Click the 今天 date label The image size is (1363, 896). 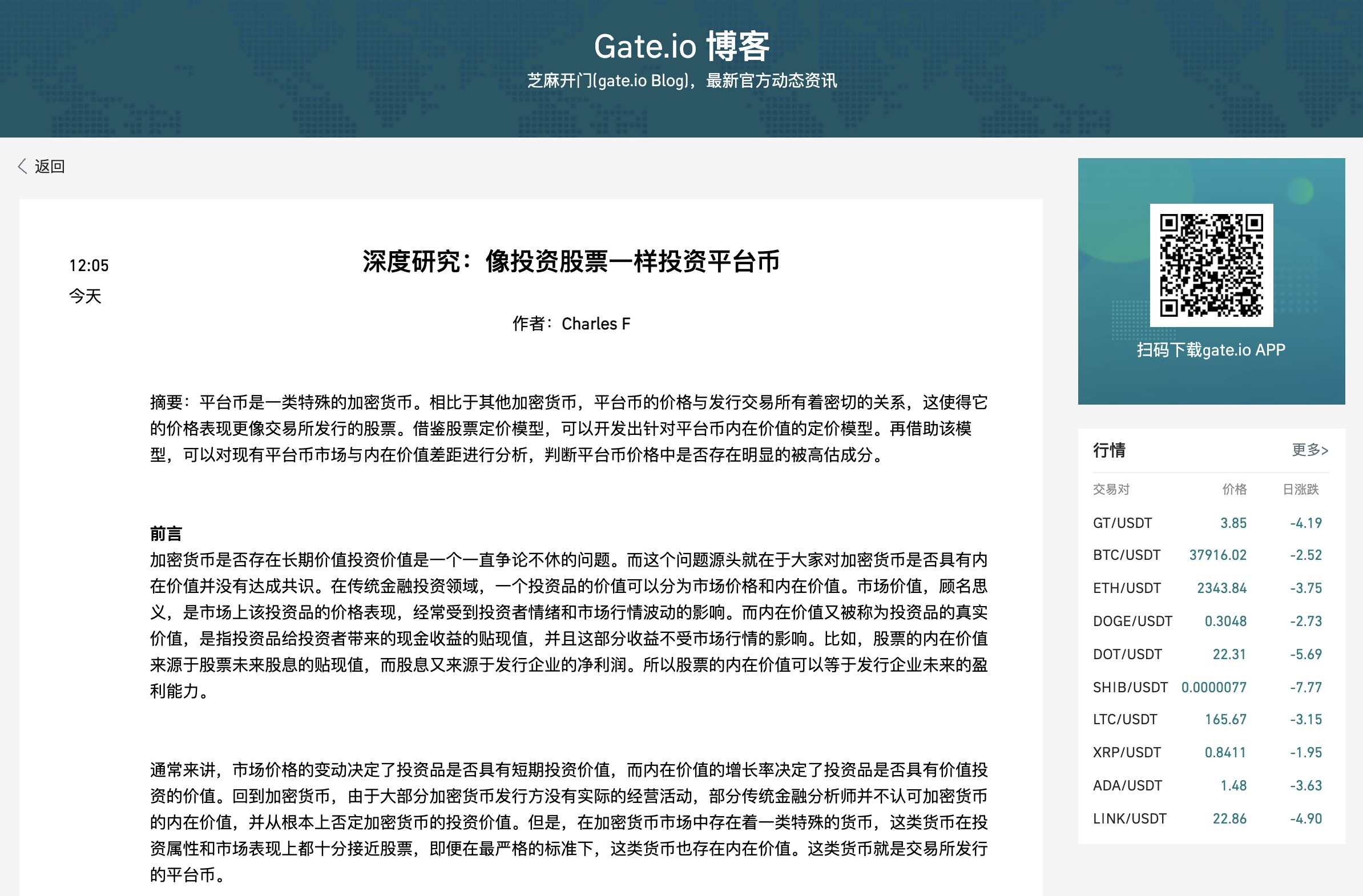click(x=84, y=296)
